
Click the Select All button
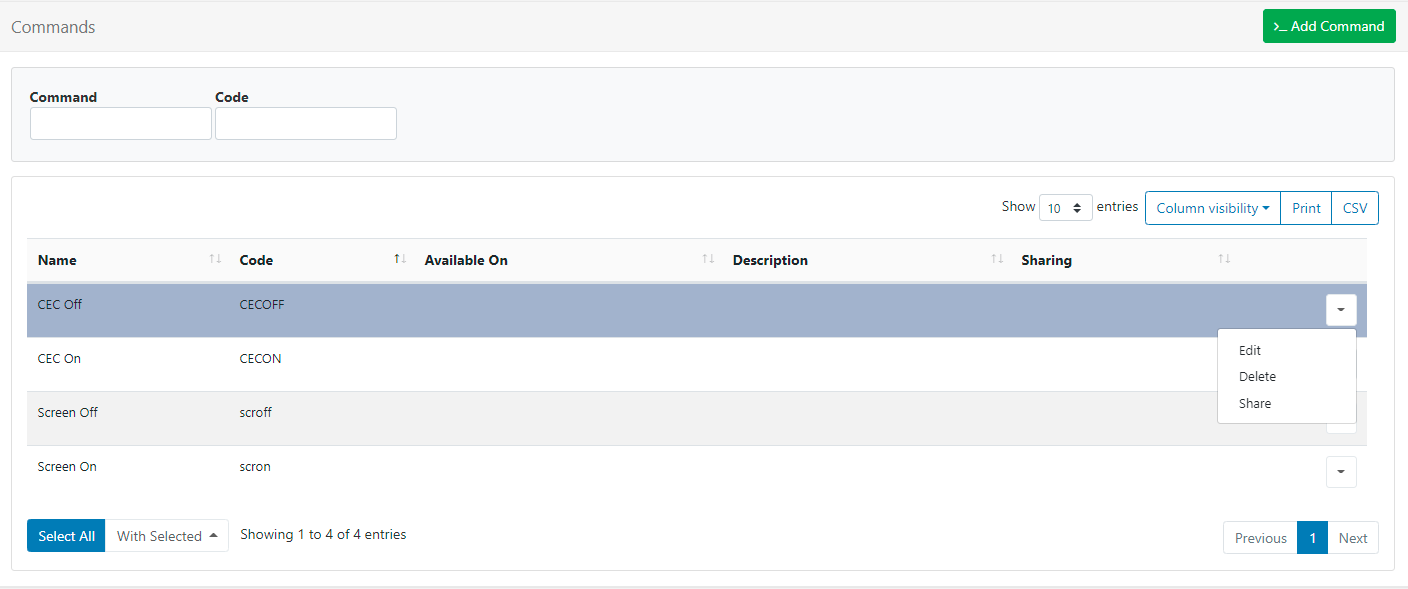tap(66, 536)
